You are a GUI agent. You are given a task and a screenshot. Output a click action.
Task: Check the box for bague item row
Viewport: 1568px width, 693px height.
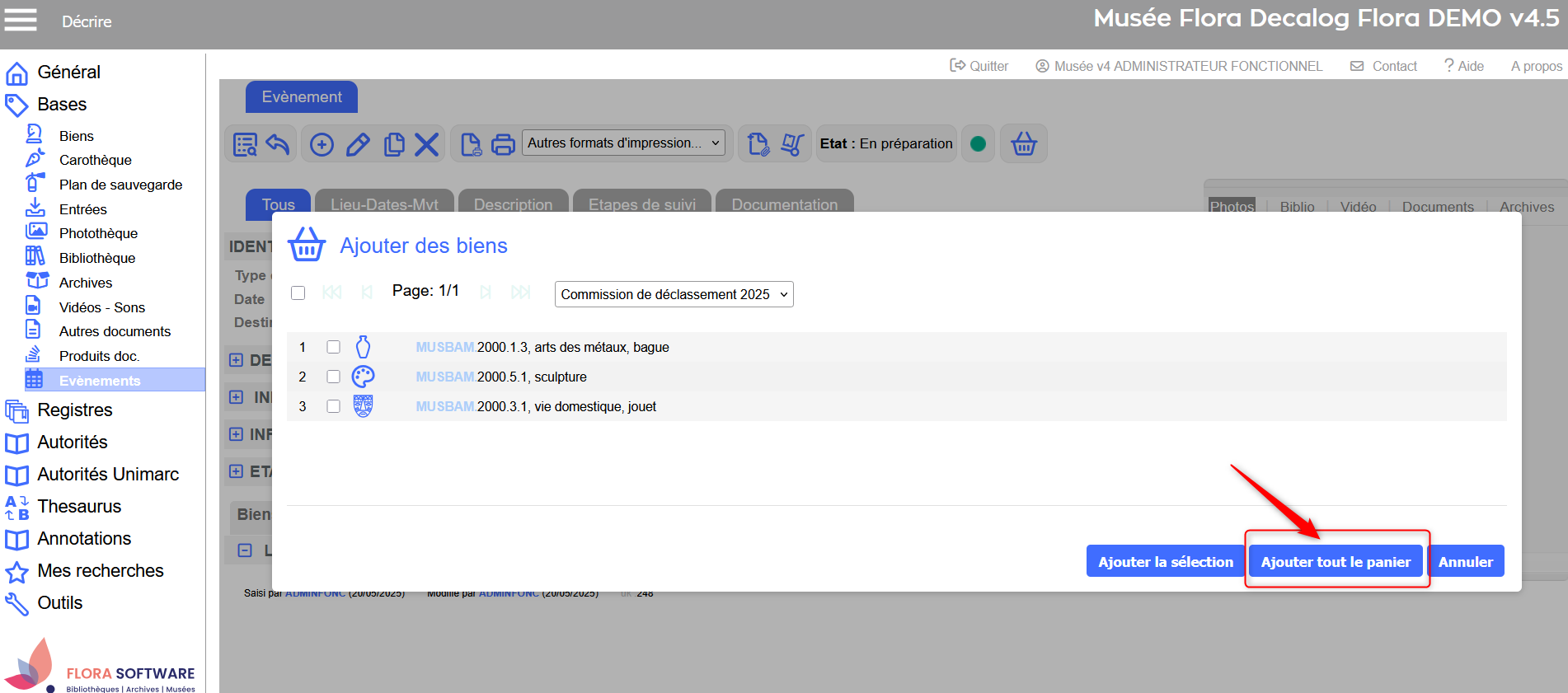333,347
